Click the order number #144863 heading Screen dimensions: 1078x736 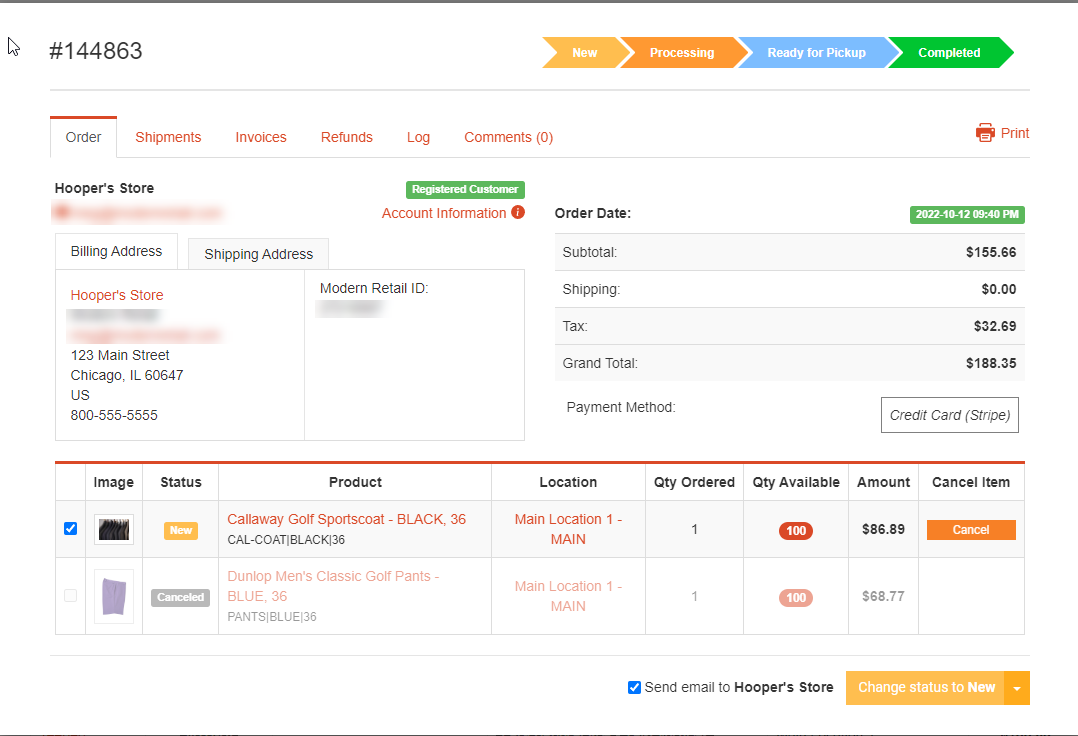click(96, 51)
